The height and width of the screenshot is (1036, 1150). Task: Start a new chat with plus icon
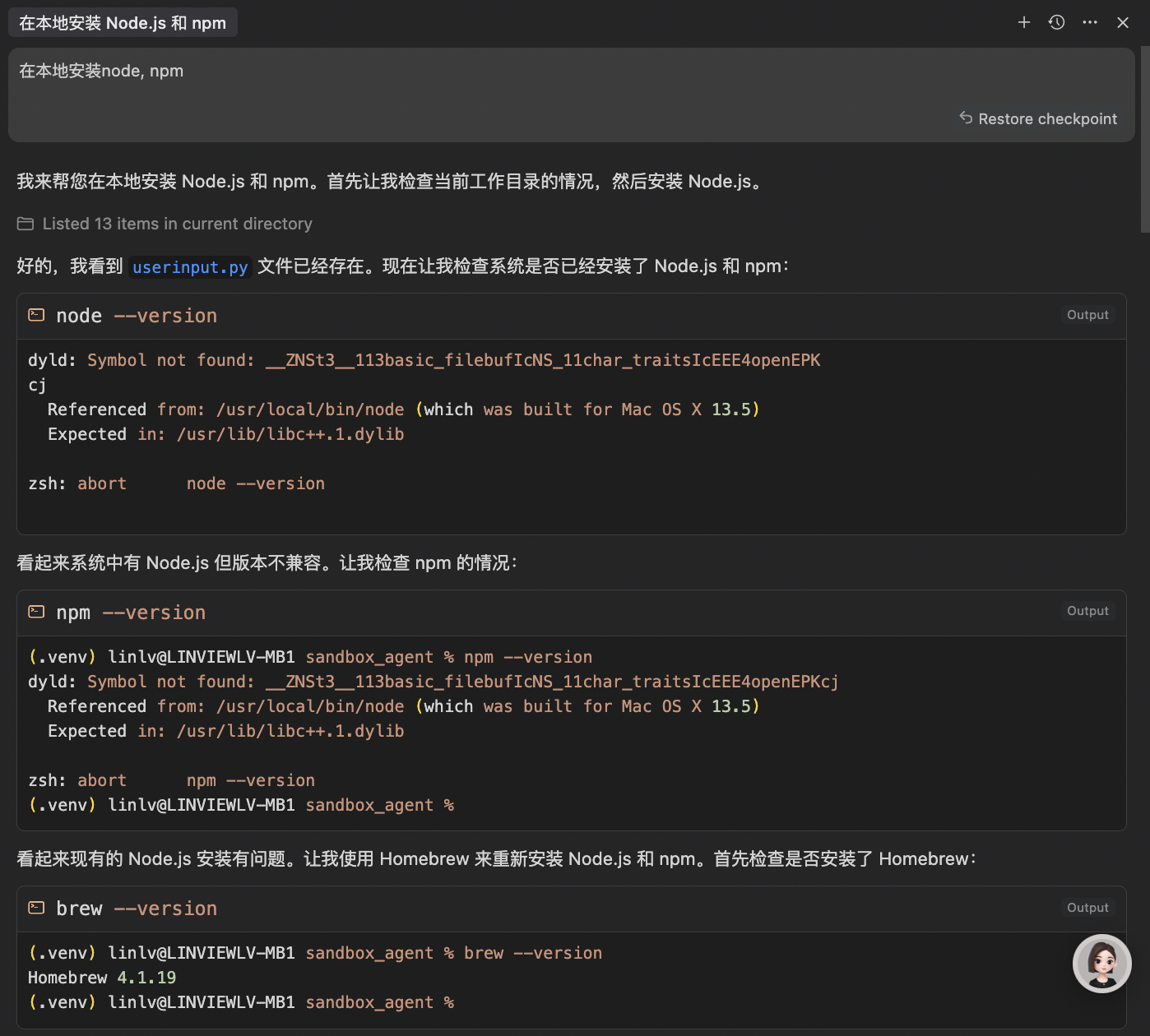1024,22
